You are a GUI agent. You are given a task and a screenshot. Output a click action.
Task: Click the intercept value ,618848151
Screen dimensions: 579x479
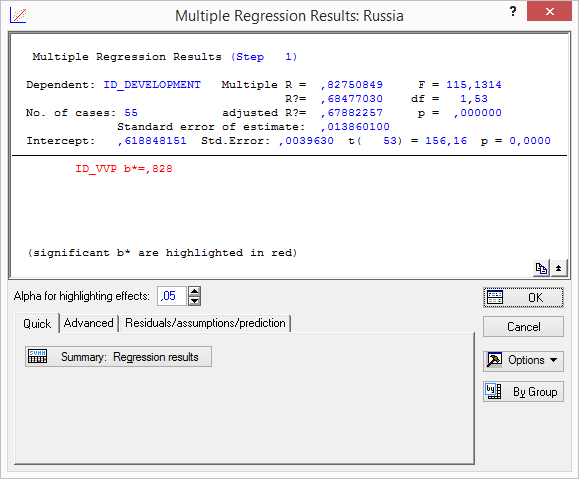152,141
